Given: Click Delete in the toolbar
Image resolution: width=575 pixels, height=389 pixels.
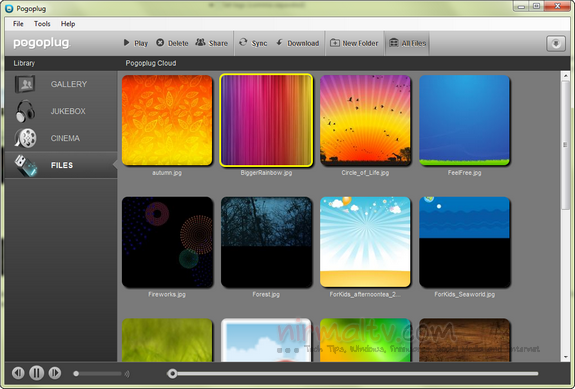Looking at the screenshot, I should coord(172,43).
